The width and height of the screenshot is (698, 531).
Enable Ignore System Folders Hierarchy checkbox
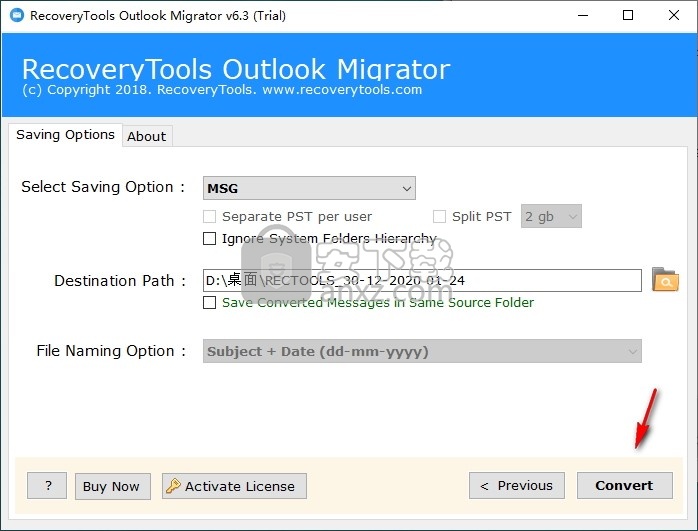209,239
